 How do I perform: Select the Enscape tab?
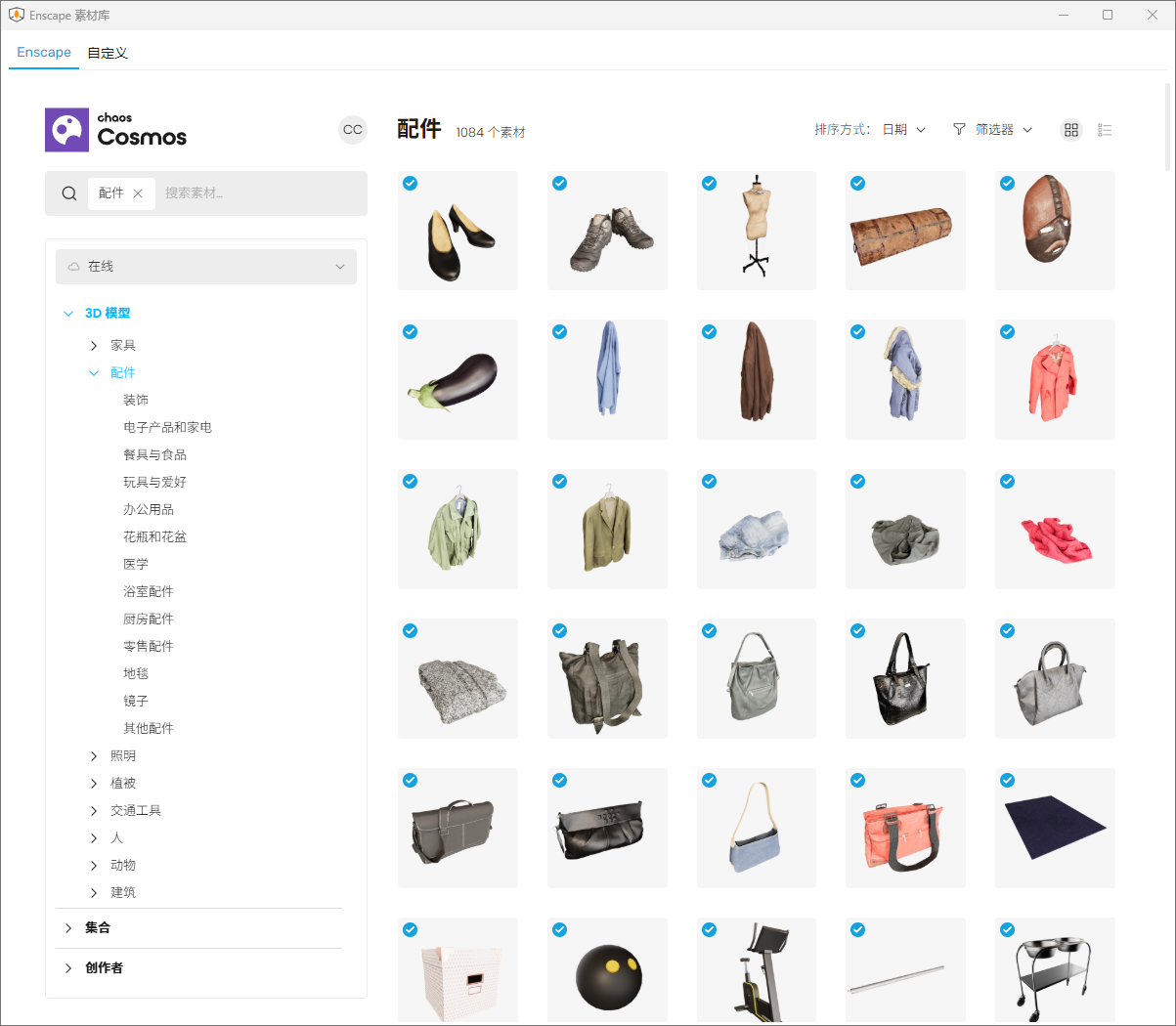click(44, 53)
